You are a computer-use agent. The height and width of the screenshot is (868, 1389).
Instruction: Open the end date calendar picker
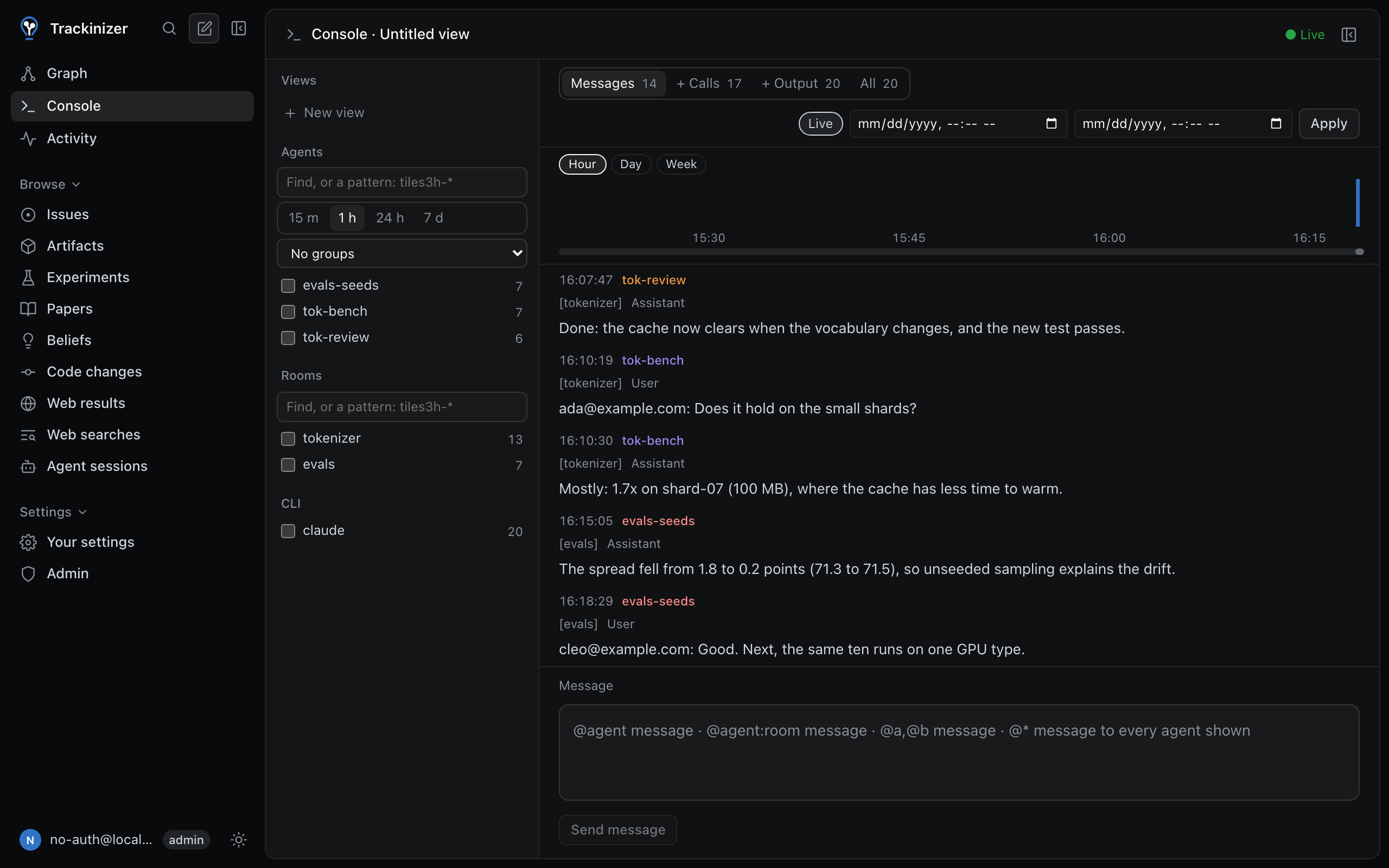coord(1276,124)
